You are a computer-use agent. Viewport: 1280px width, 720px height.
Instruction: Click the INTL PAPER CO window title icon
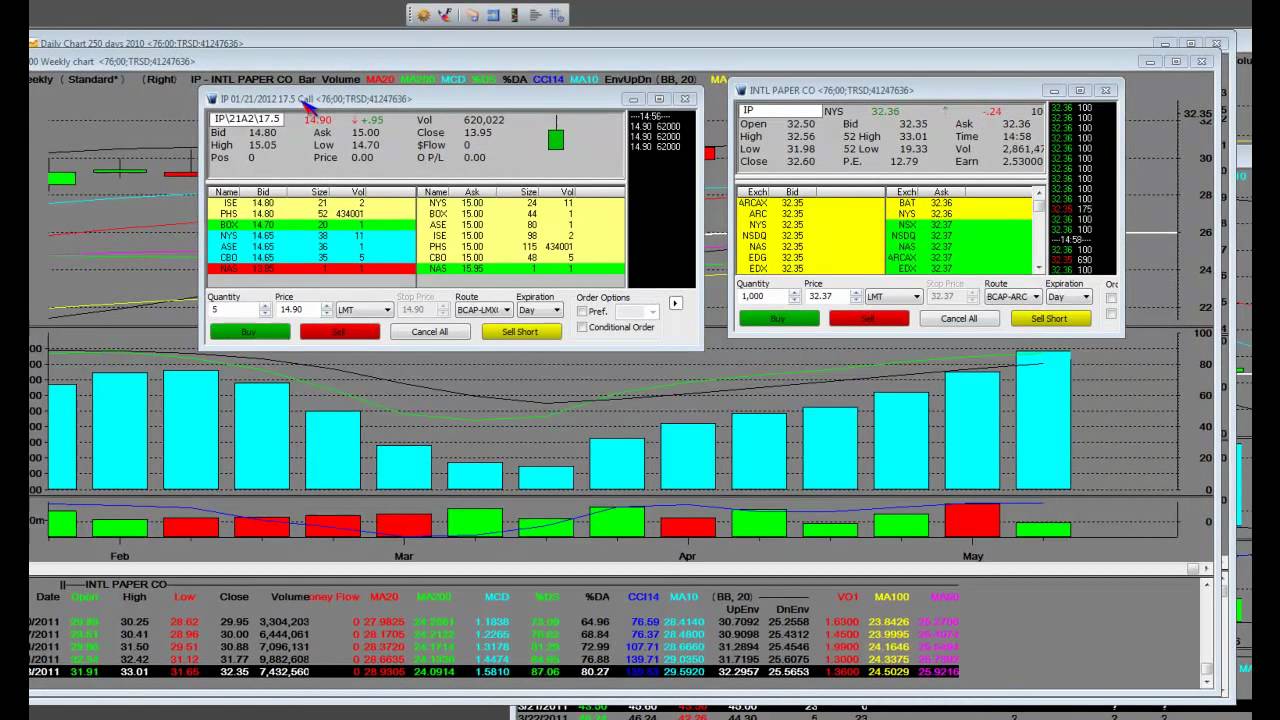741,90
